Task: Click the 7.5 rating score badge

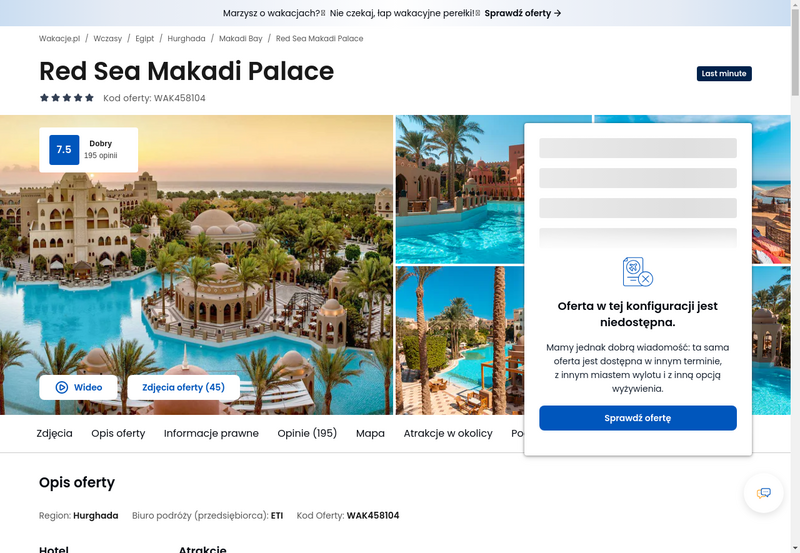Action: [64, 149]
